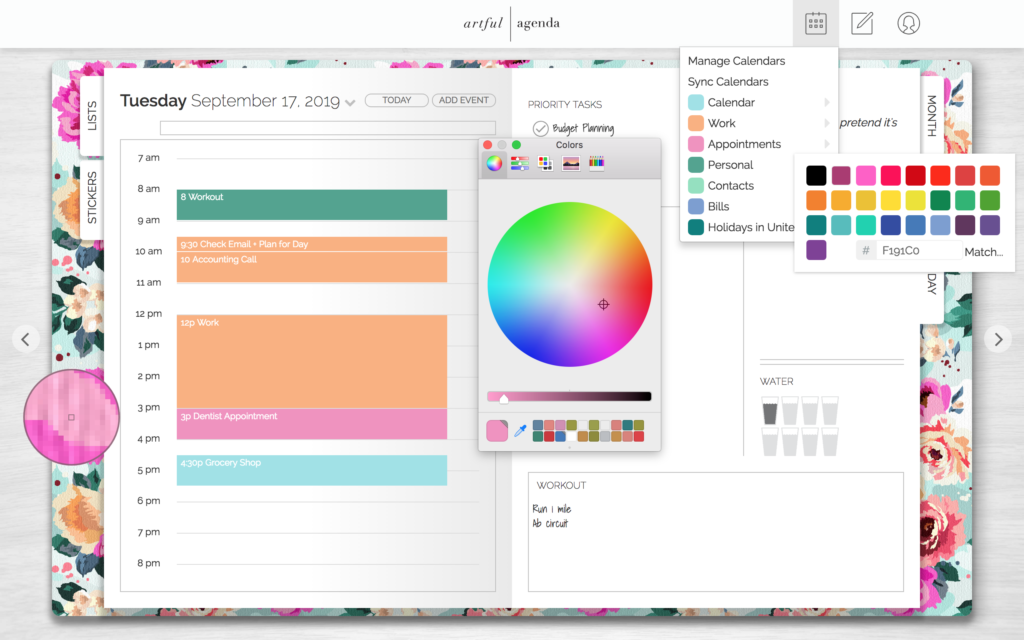Select the black color swatch
Viewport: 1024px width, 640px height.
816,175
